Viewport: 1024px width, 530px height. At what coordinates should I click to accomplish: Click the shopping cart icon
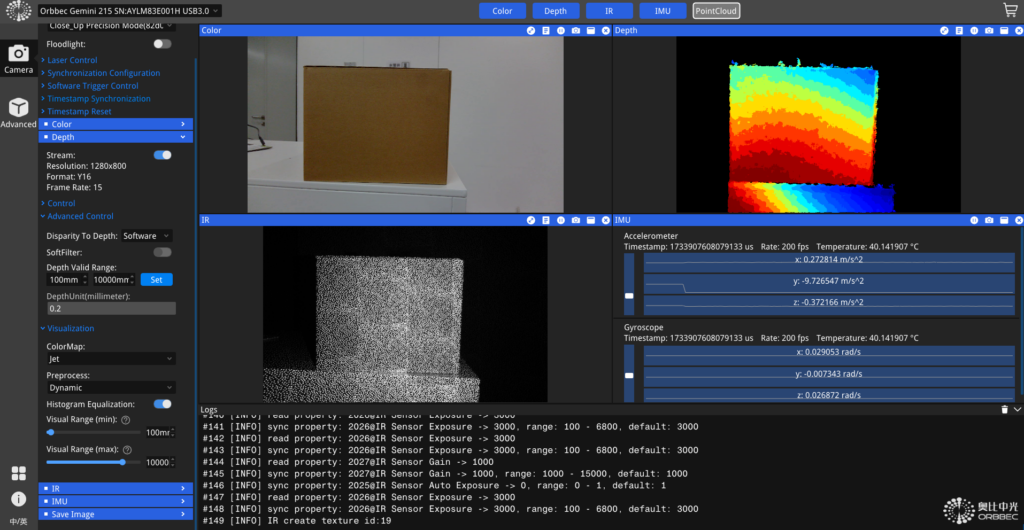pos(1010,10)
